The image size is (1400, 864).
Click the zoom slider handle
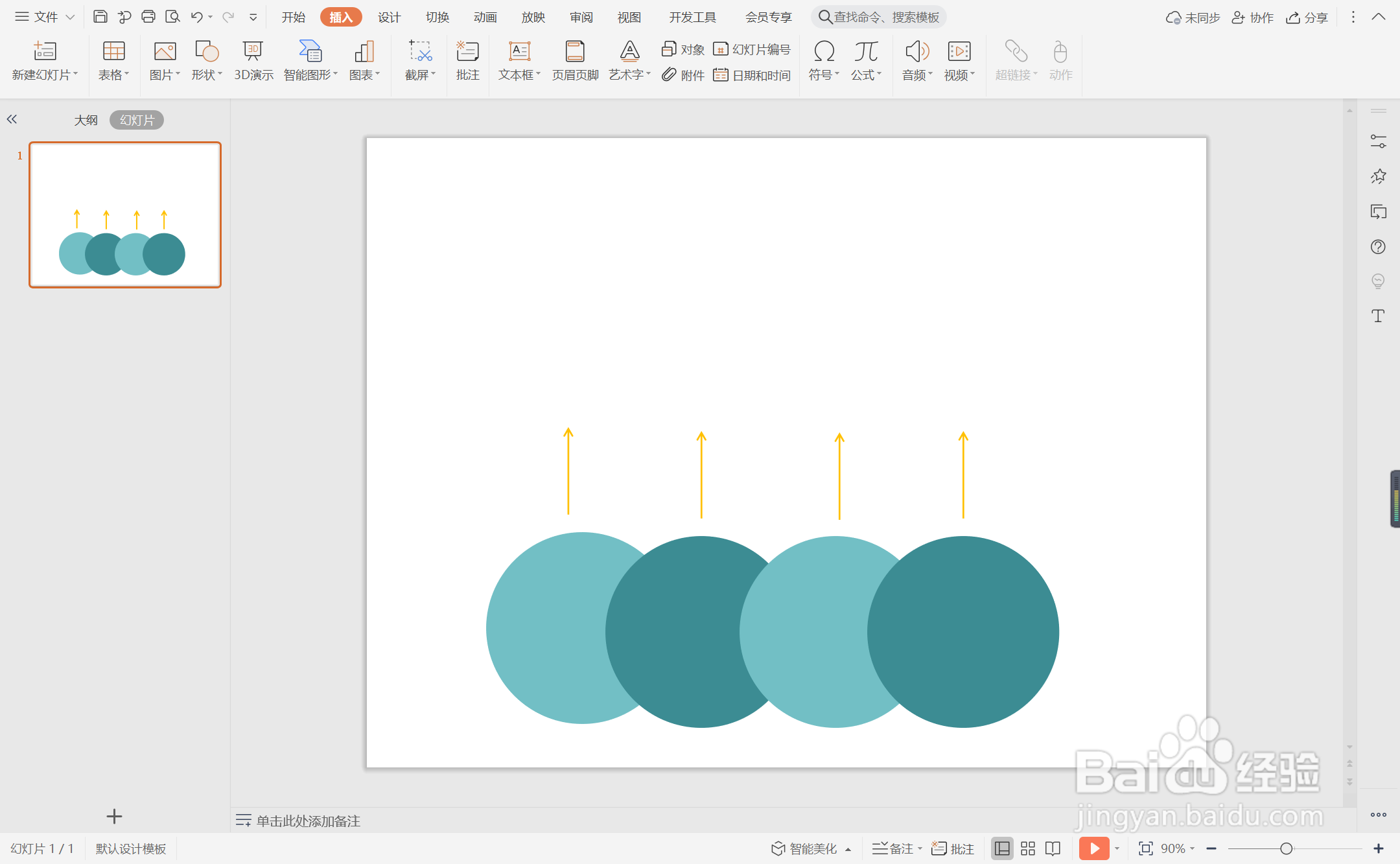(1287, 848)
